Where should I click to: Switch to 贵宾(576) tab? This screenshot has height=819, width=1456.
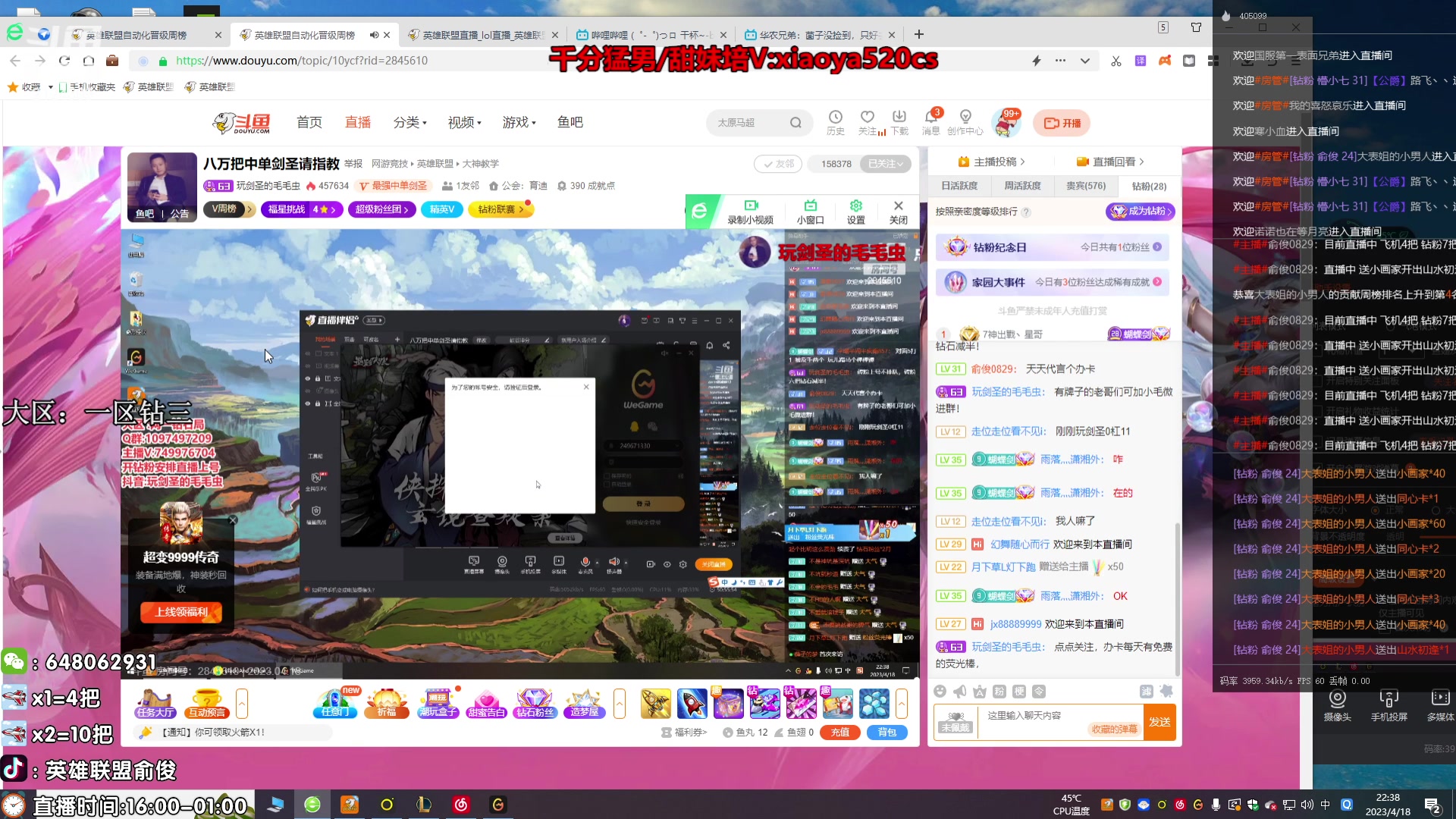[1086, 186]
